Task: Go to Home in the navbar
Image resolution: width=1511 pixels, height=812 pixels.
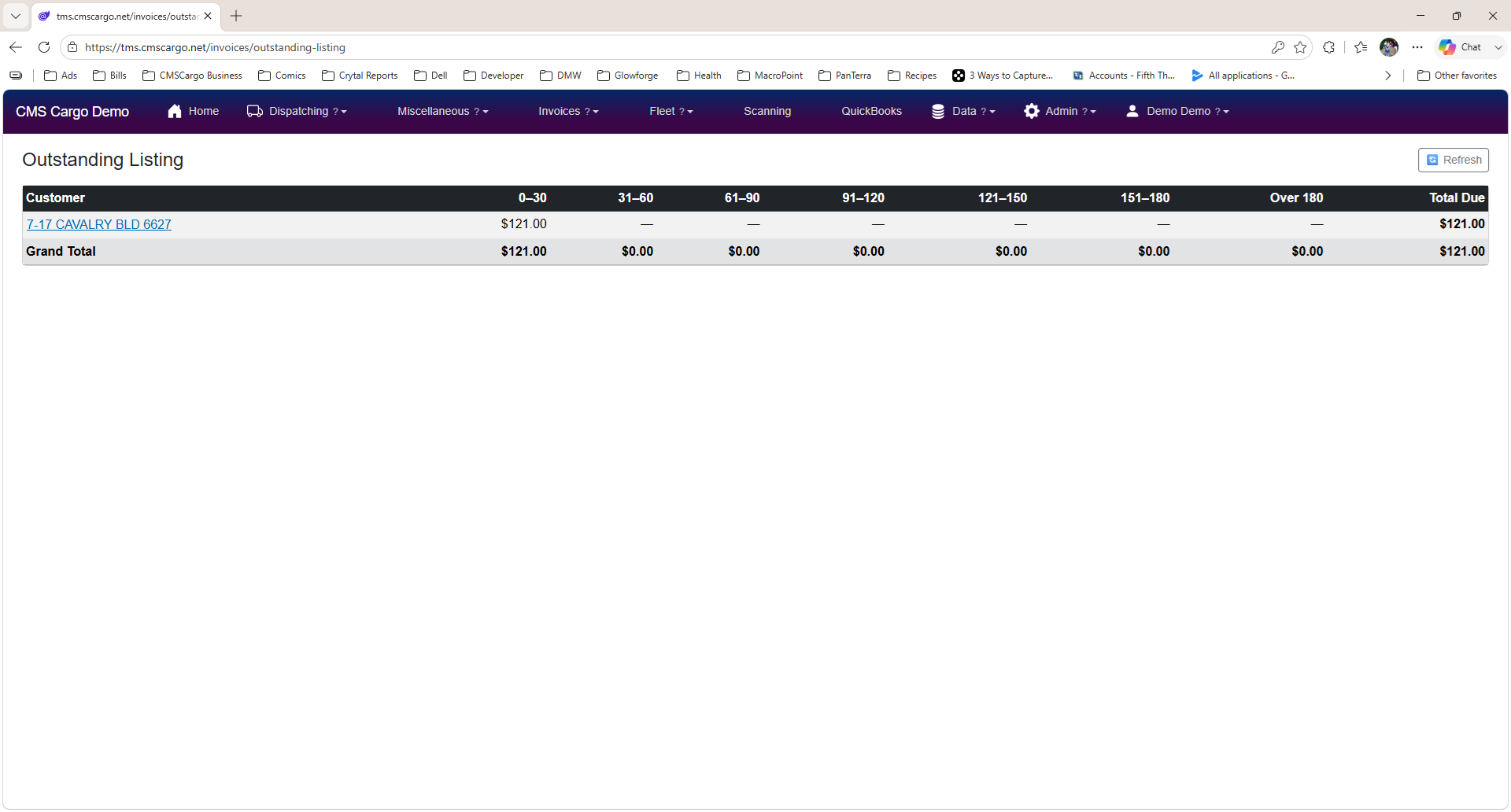Action: tap(194, 111)
